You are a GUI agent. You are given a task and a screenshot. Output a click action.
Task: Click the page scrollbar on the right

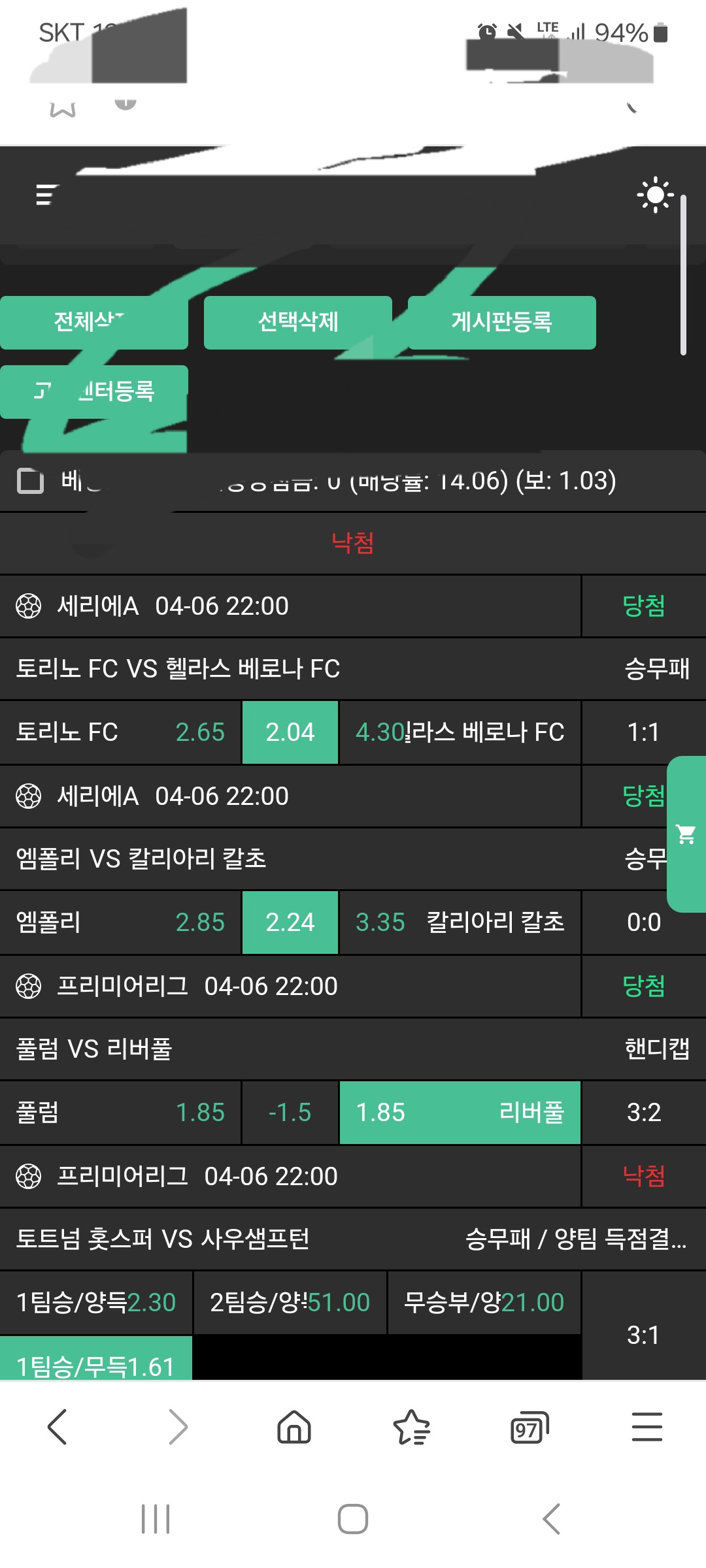683,274
